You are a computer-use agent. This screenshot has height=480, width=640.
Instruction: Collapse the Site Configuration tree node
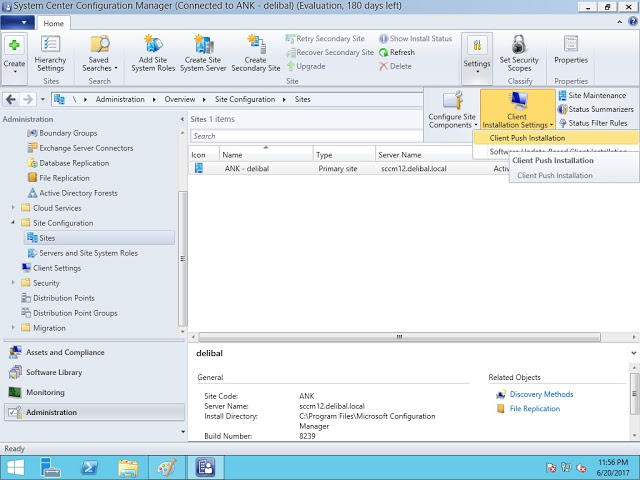13,223
